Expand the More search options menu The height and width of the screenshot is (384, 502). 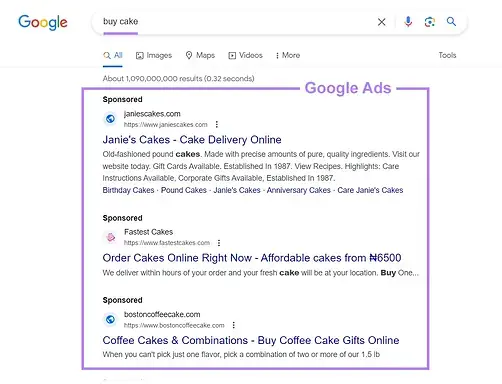(x=288, y=55)
